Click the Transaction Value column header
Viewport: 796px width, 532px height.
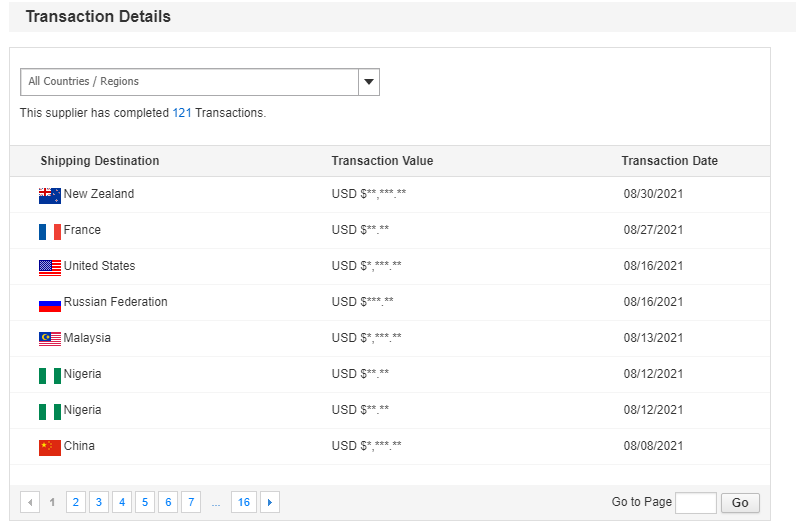point(382,161)
